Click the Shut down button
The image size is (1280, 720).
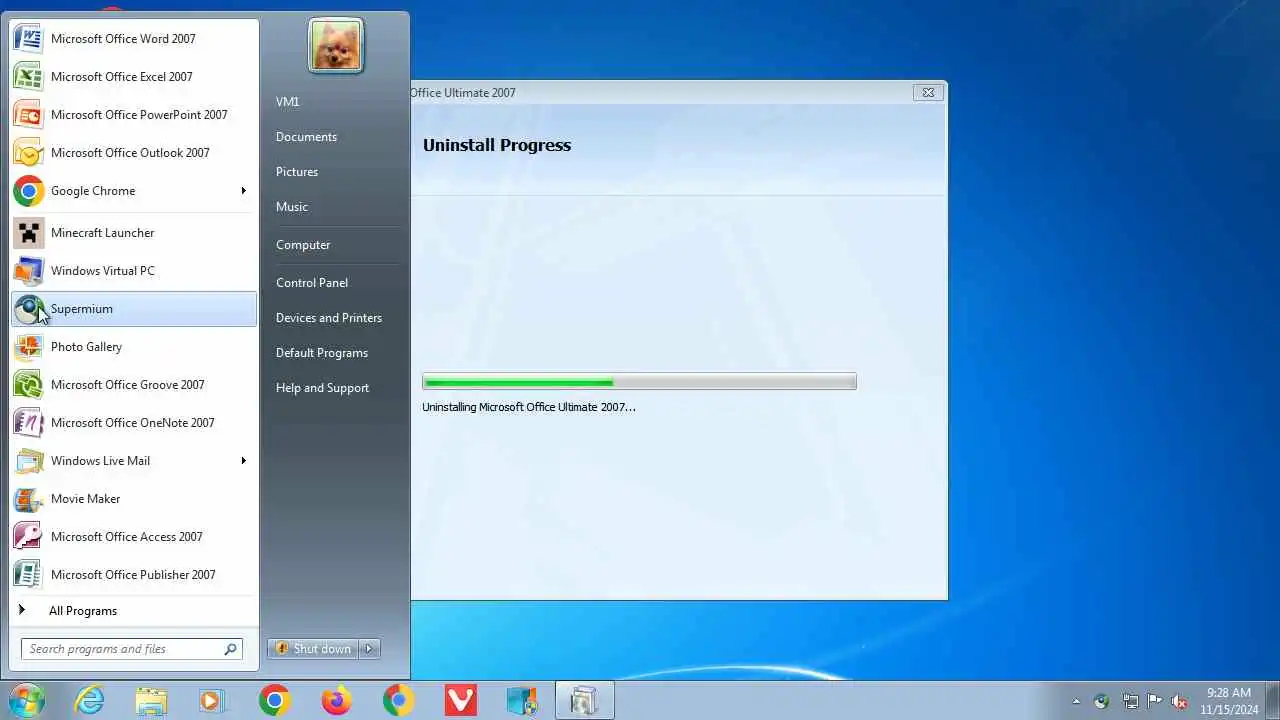point(314,649)
